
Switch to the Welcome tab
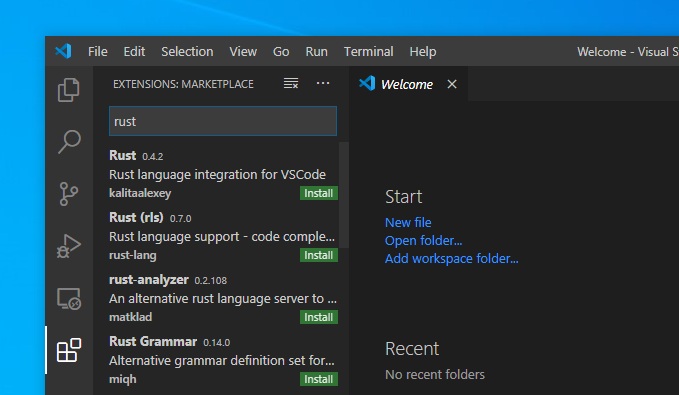click(x=408, y=84)
